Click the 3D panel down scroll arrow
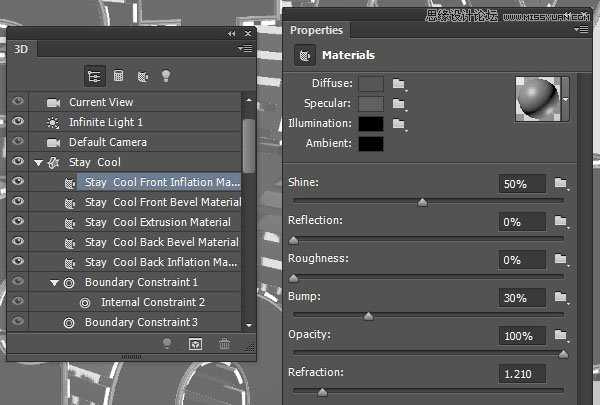The image size is (600, 405). [x=249, y=325]
